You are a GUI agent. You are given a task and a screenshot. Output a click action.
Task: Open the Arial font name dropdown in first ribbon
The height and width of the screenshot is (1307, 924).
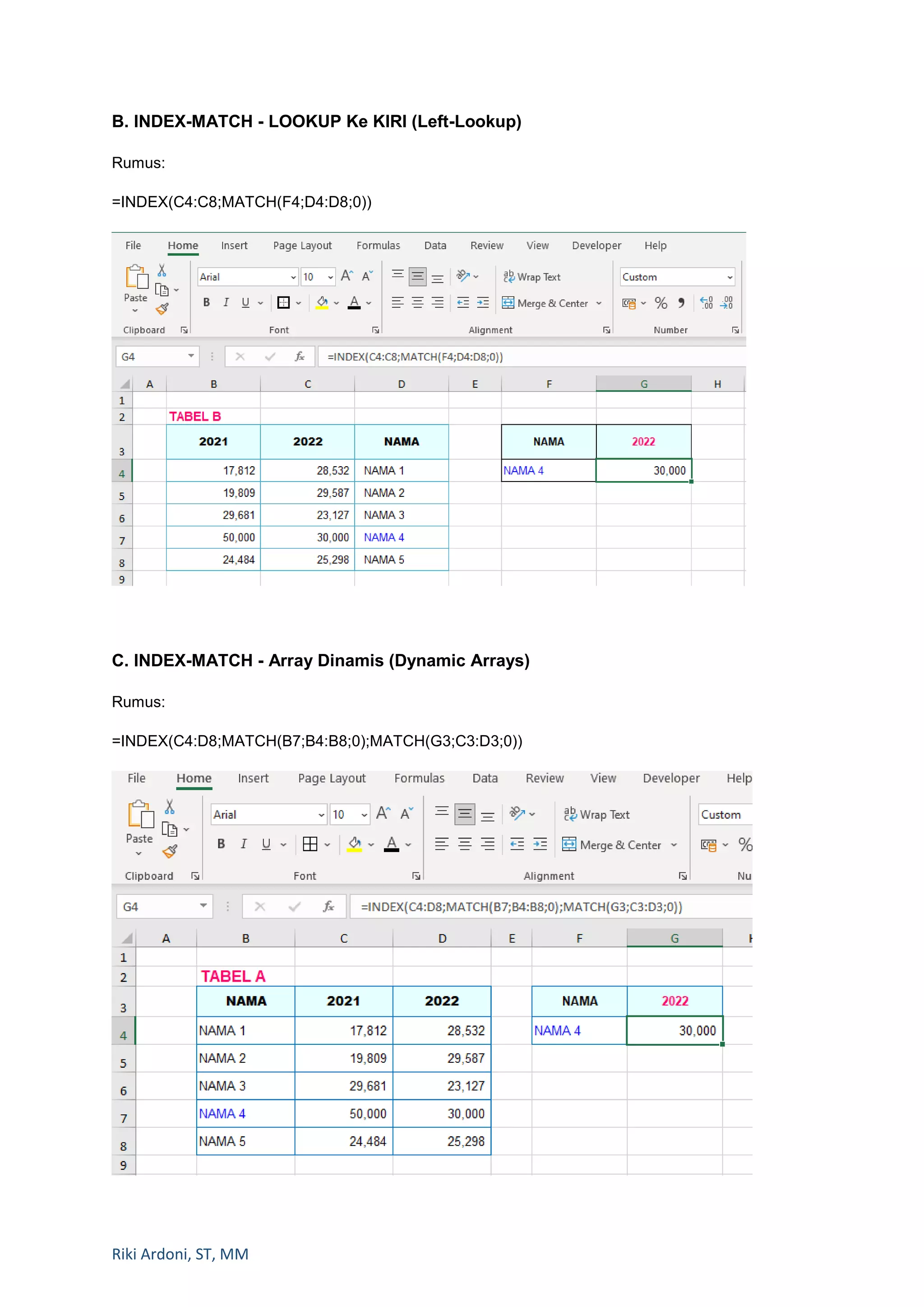click(x=293, y=277)
